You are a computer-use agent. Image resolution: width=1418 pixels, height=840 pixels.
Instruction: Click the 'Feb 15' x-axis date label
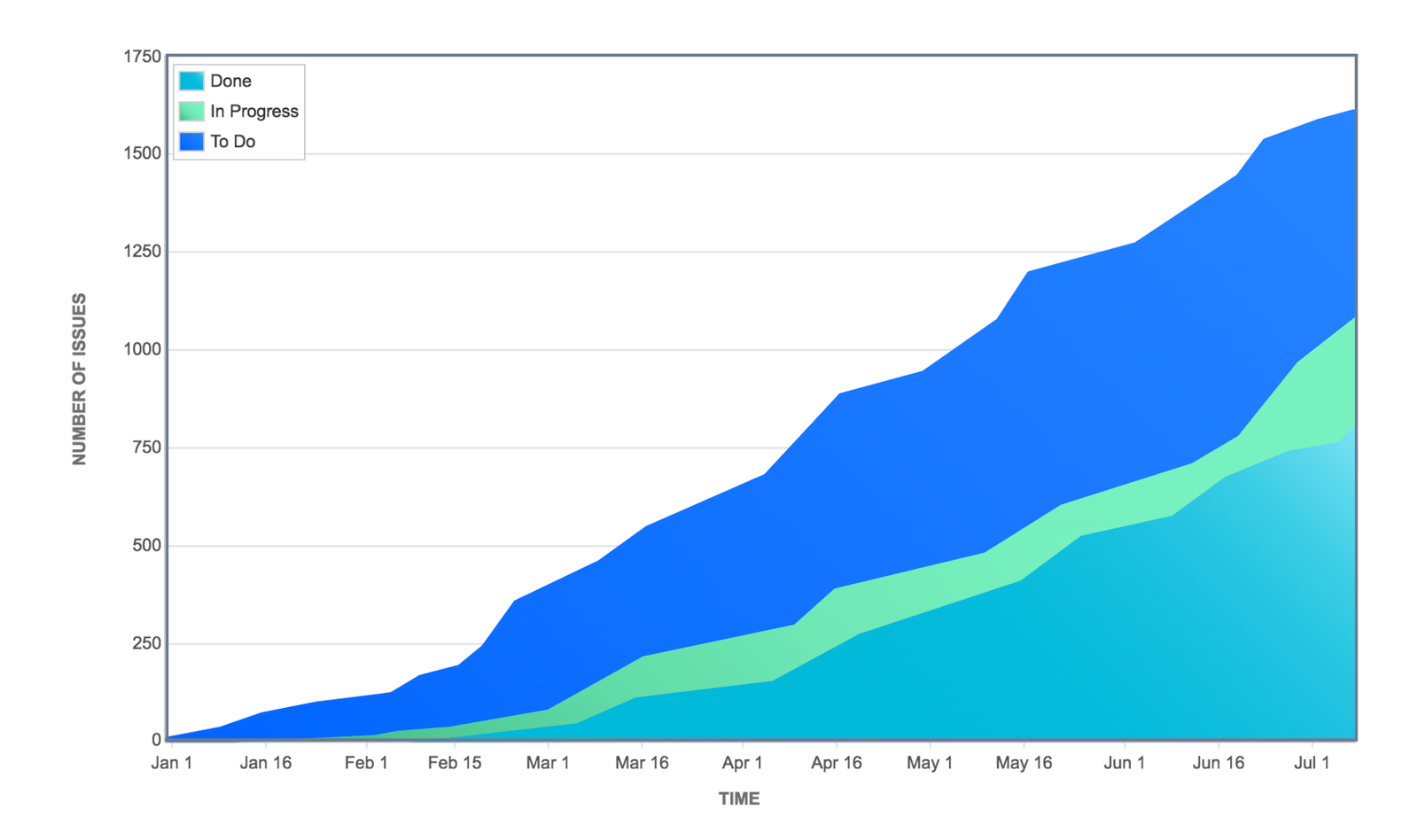(x=454, y=763)
